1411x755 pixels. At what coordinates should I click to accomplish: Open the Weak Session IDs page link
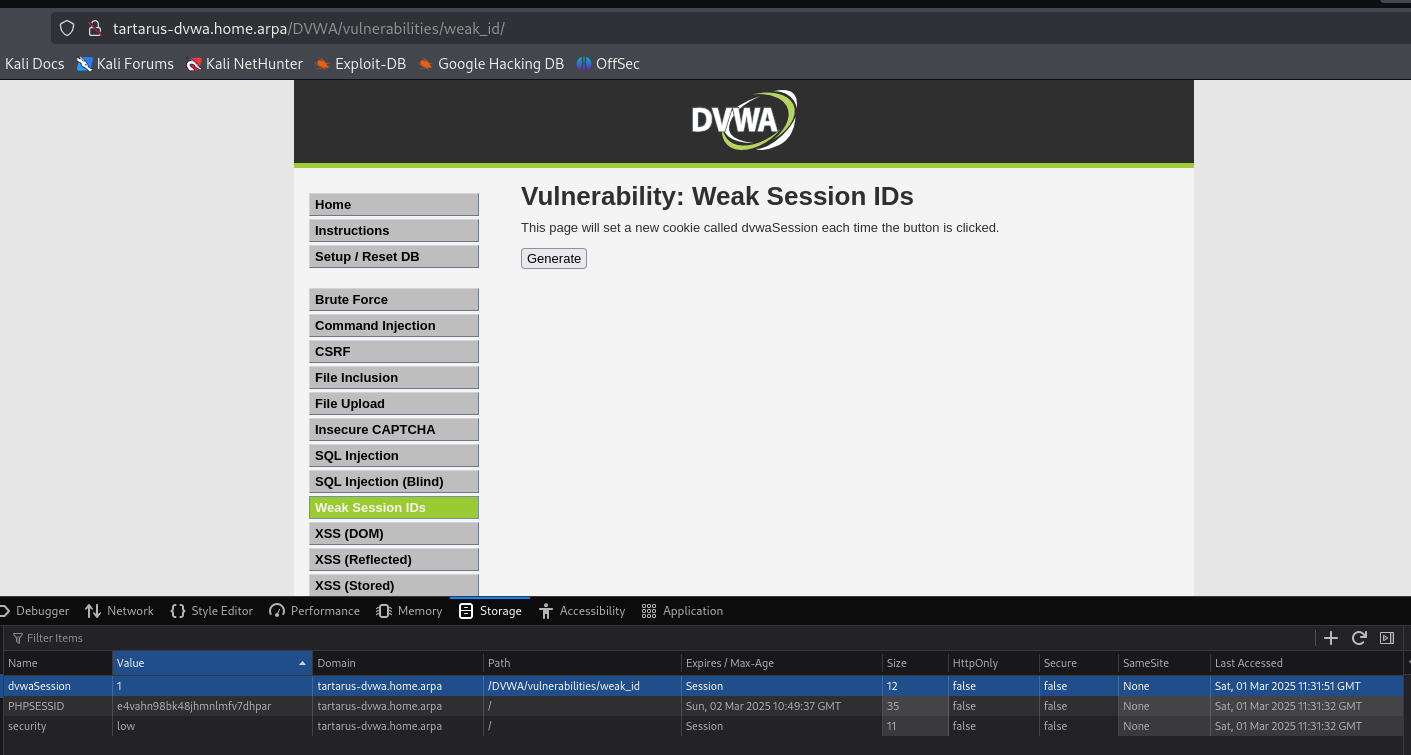(x=370, y=507)
